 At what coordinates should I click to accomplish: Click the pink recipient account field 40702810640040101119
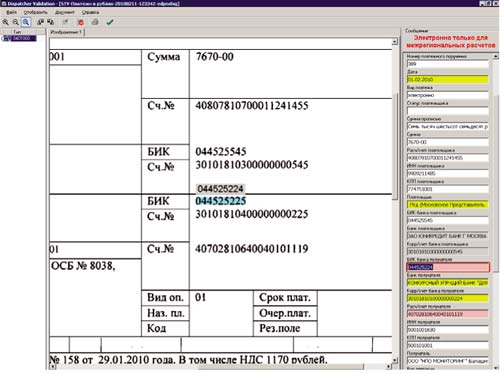(x=447, y=314)
